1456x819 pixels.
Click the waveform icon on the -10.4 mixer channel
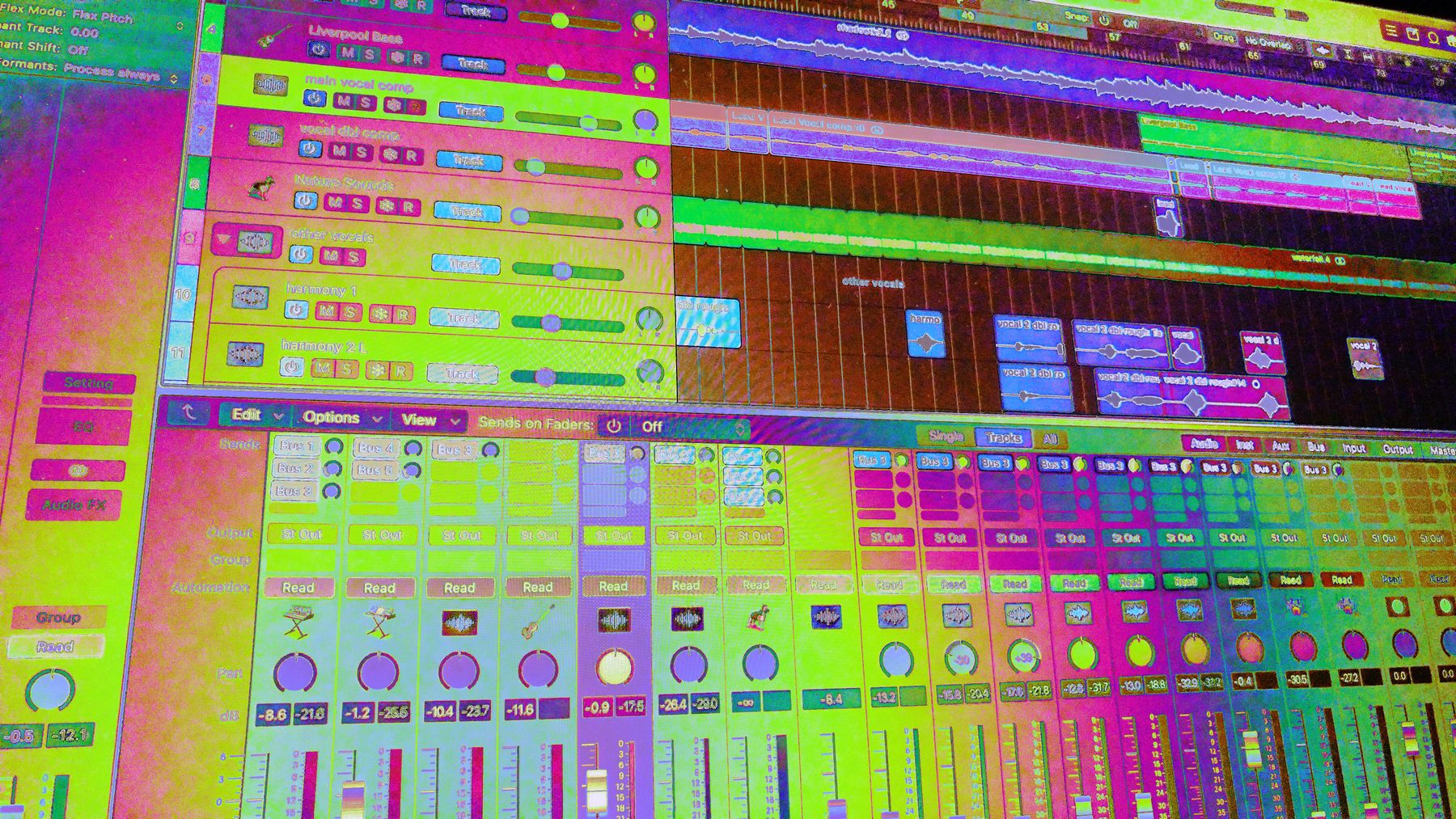pos(459,623)
